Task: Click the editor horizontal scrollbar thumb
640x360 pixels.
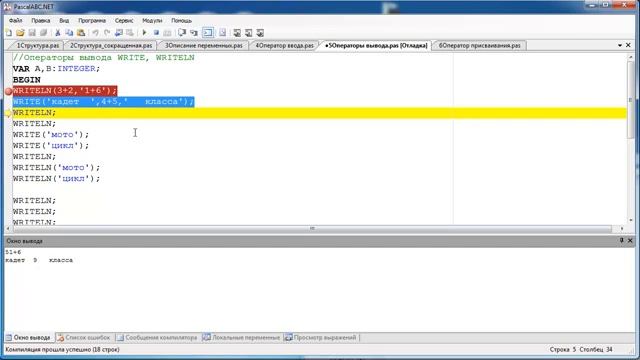Action: (312, 228)
